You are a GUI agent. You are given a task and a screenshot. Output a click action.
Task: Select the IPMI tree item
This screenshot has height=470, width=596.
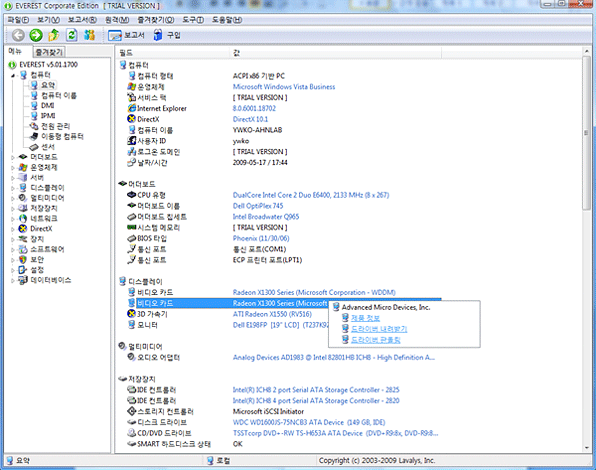point(48,116)
